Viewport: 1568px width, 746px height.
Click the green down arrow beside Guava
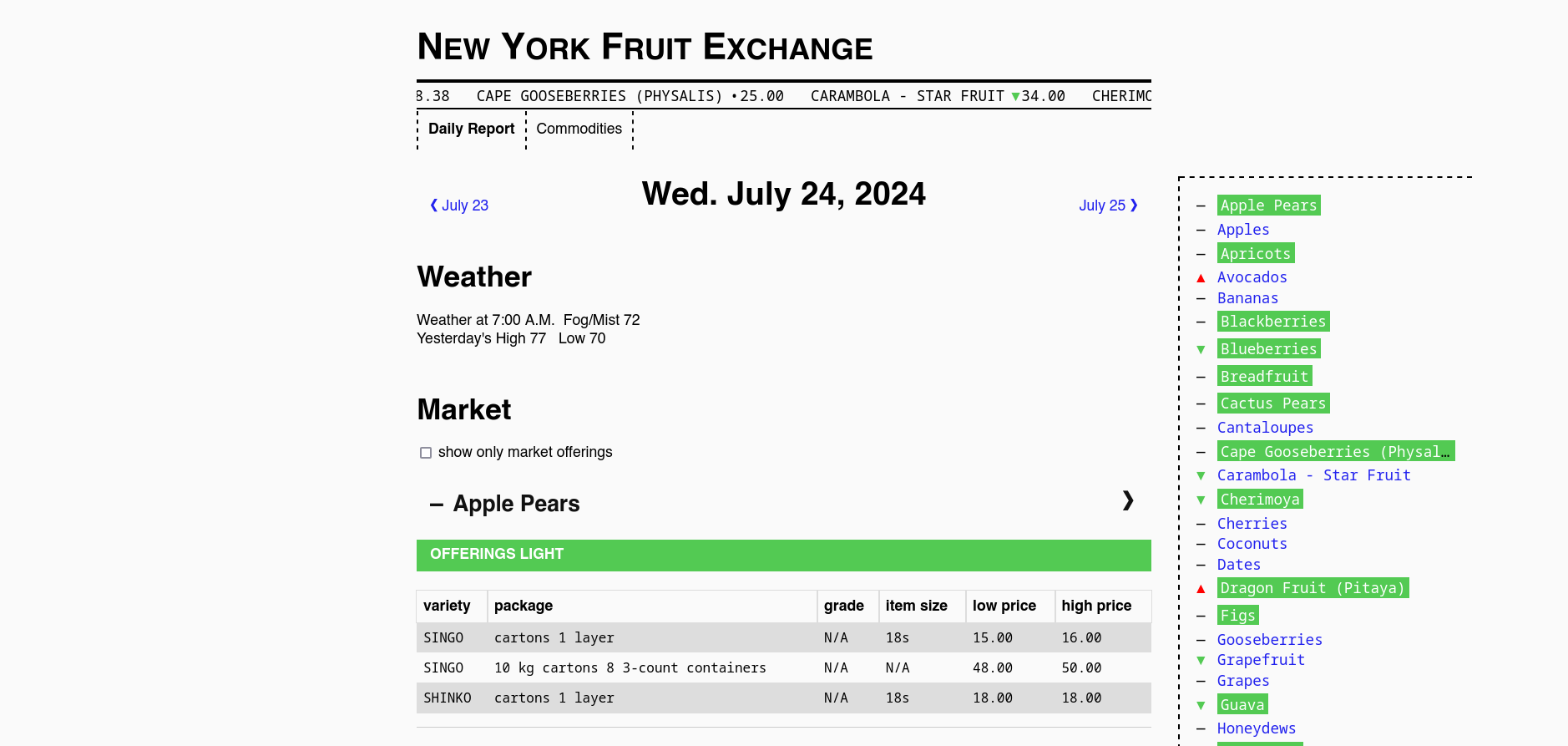pyautogui.click(x=1201, y=705)
